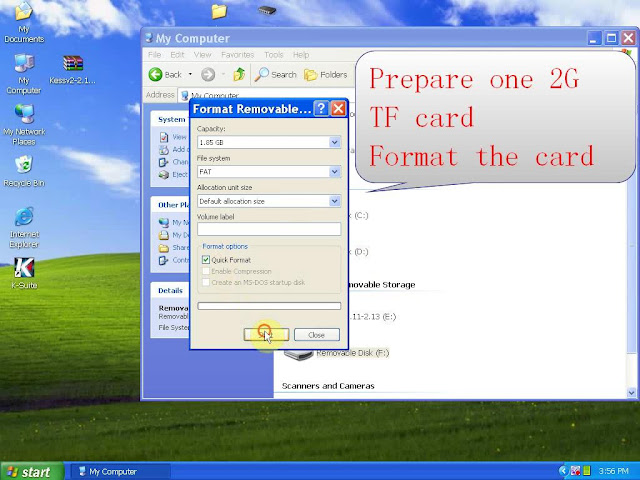Click the Scanners and Cameras heading
Screen dimensions: 640x480
tap(328, 386)
